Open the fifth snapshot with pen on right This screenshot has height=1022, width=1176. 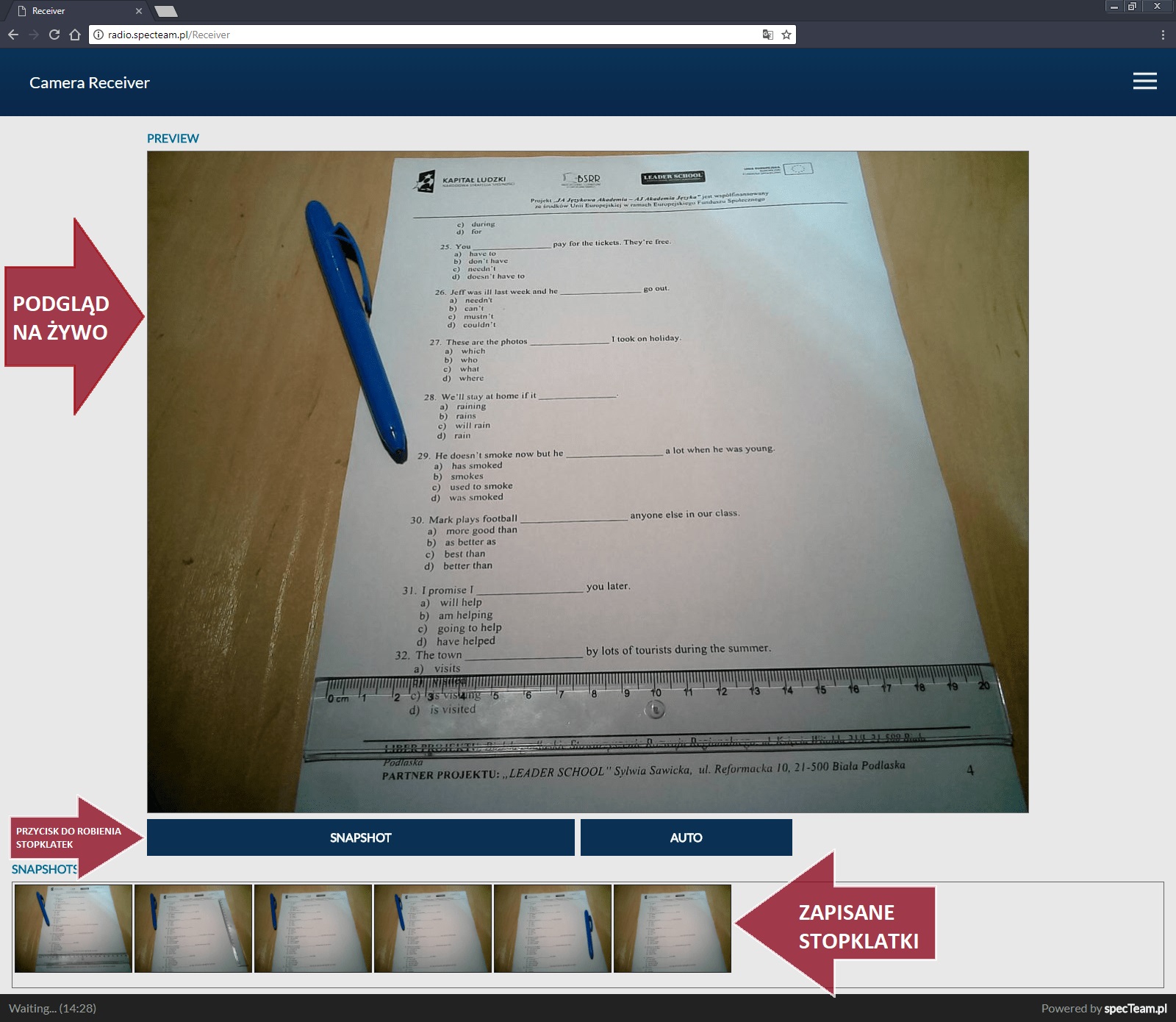tap(553, 929)
